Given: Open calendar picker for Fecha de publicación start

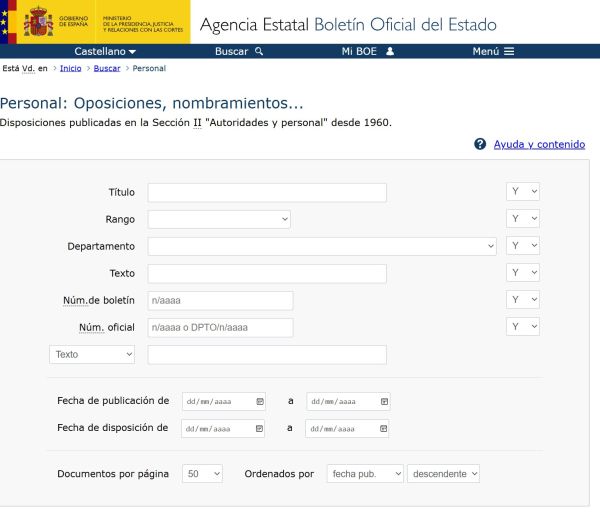Looking at the screenshot, I should pyautogui.click(x=260, y=401).
